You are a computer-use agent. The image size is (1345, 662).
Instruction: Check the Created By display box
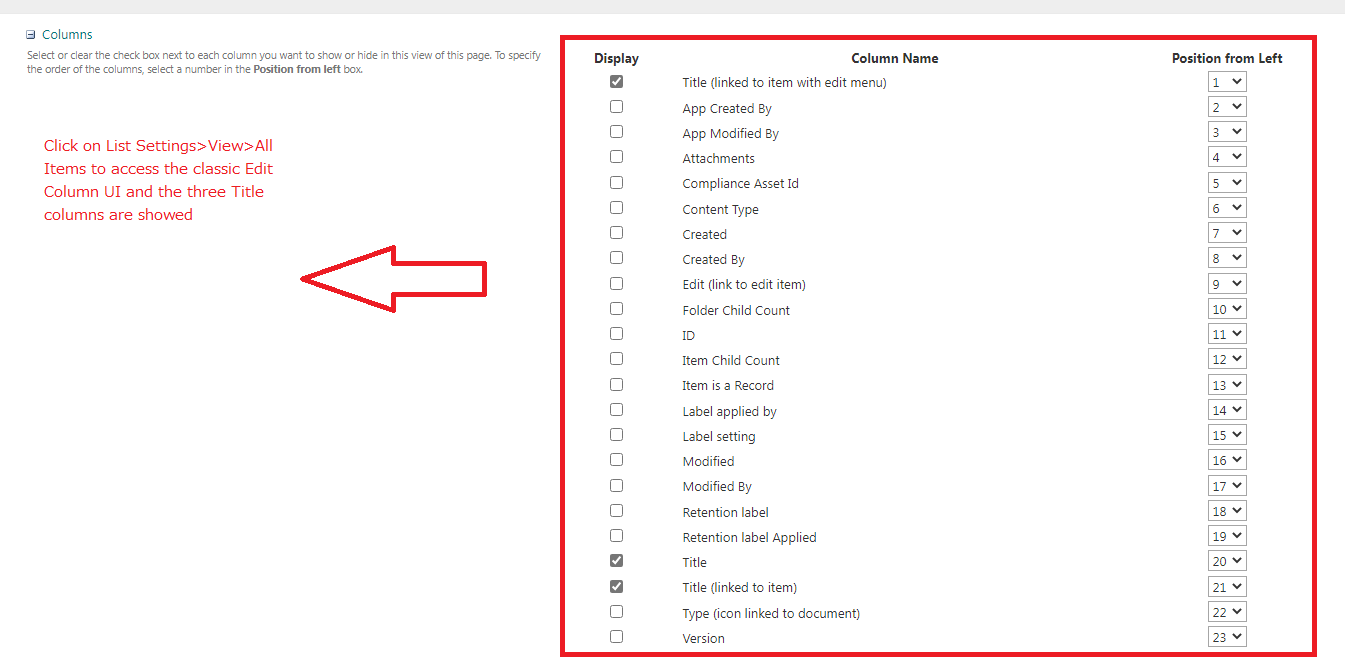pos(616,258)
